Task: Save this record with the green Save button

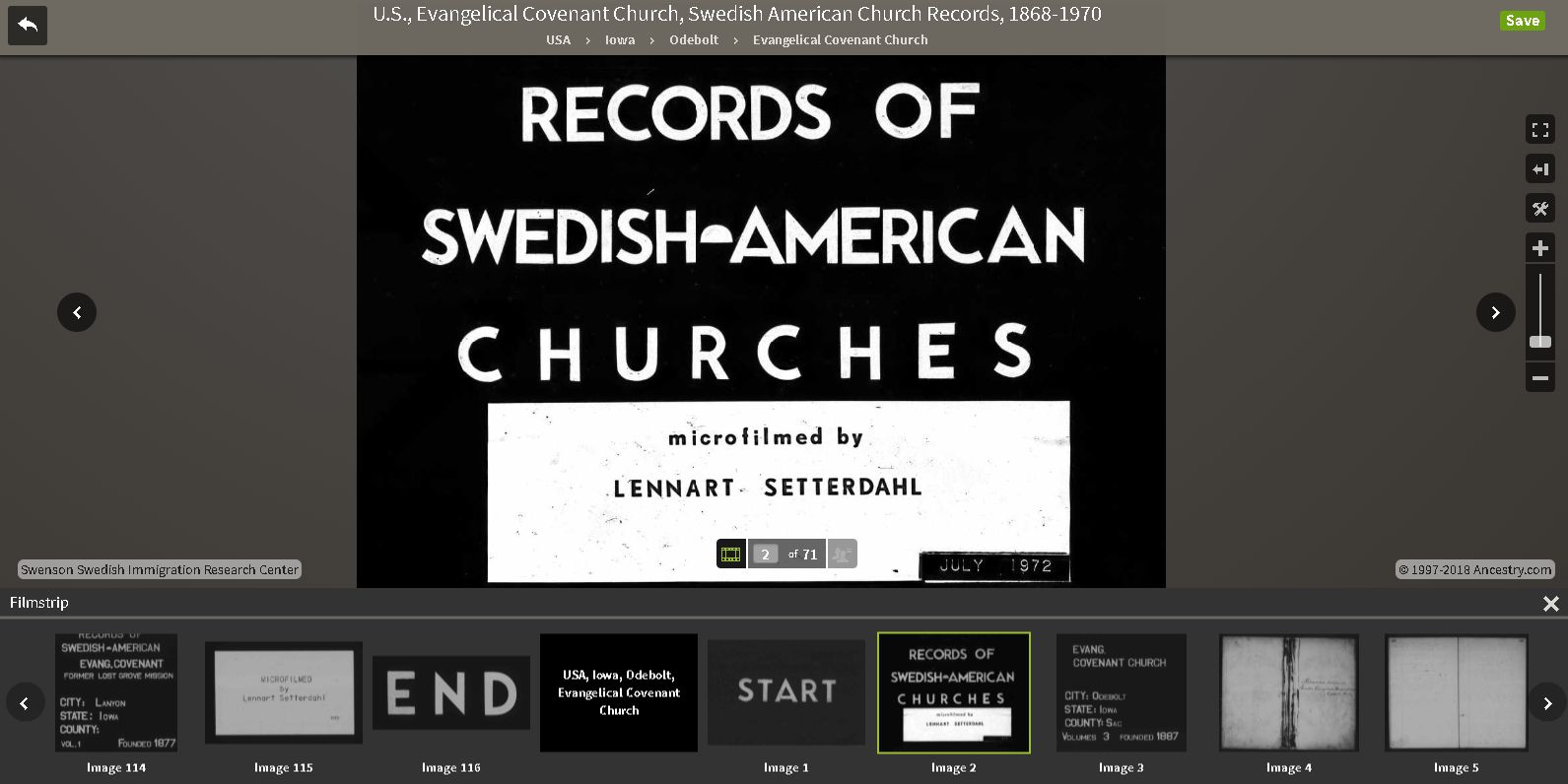Action: coord(1522,21)
